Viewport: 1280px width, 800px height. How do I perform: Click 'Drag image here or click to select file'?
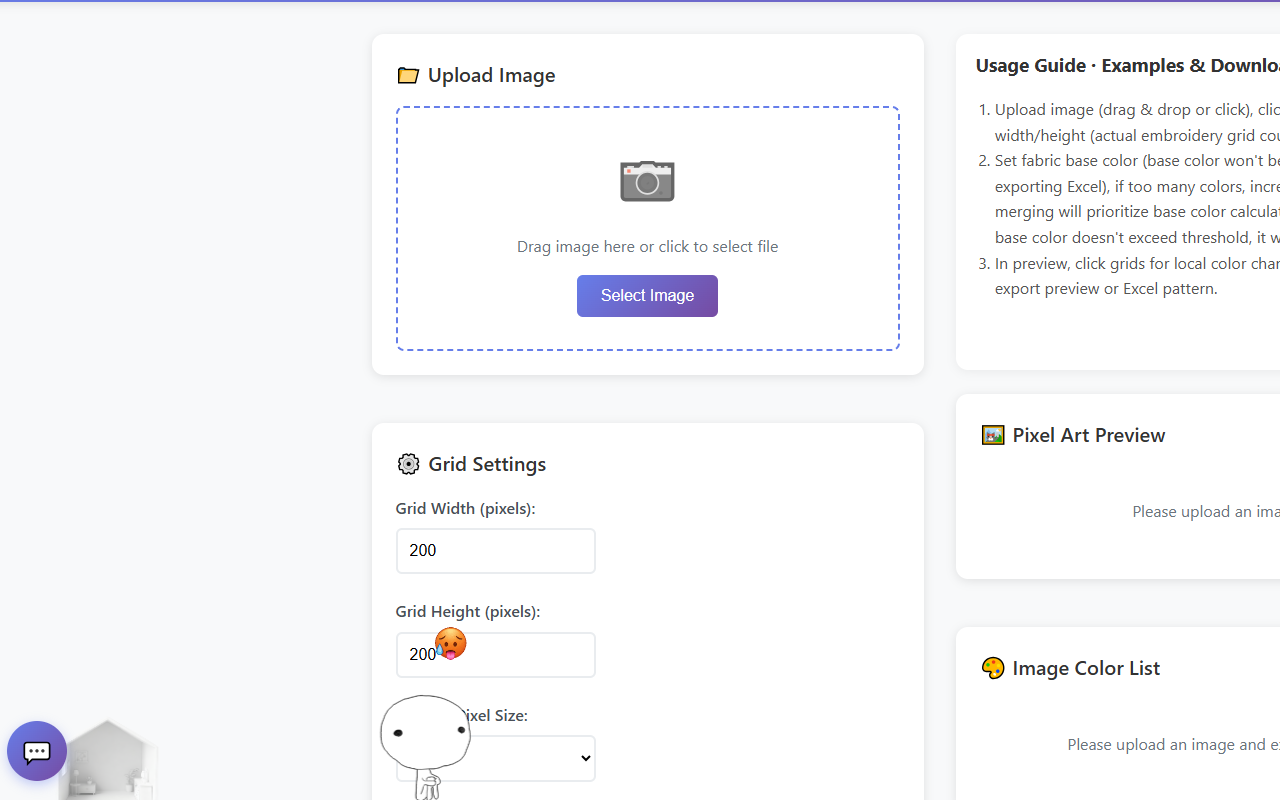coord(647,246)
